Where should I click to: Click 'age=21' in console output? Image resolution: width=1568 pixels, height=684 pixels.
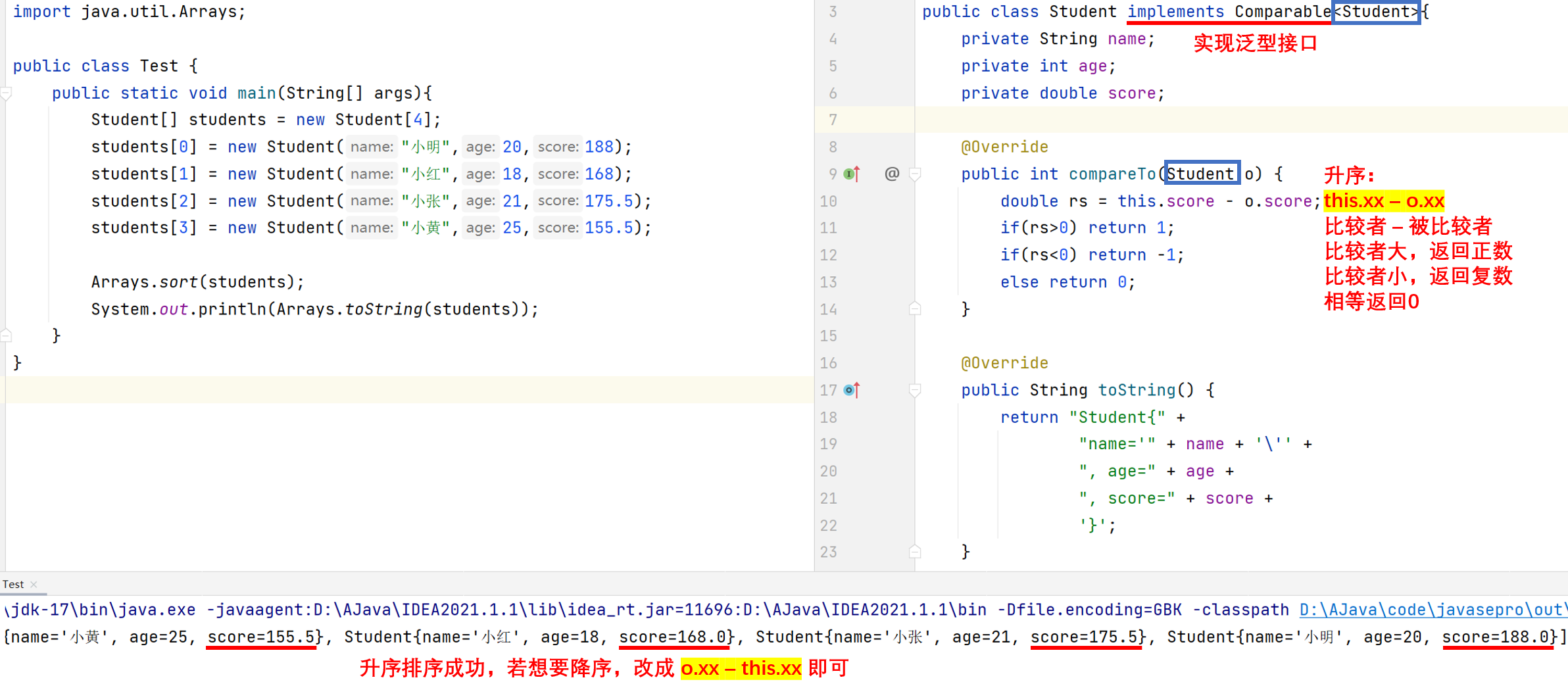[981, 637]
